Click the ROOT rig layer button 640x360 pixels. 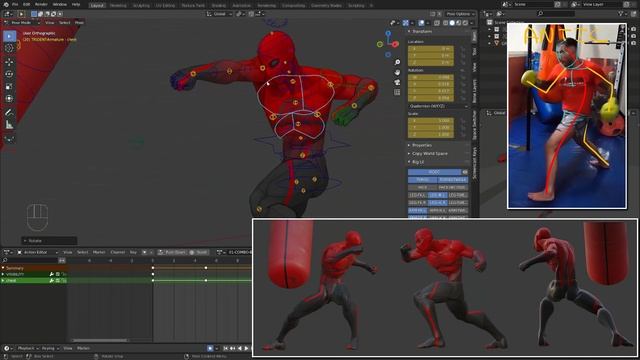point(434,172)
